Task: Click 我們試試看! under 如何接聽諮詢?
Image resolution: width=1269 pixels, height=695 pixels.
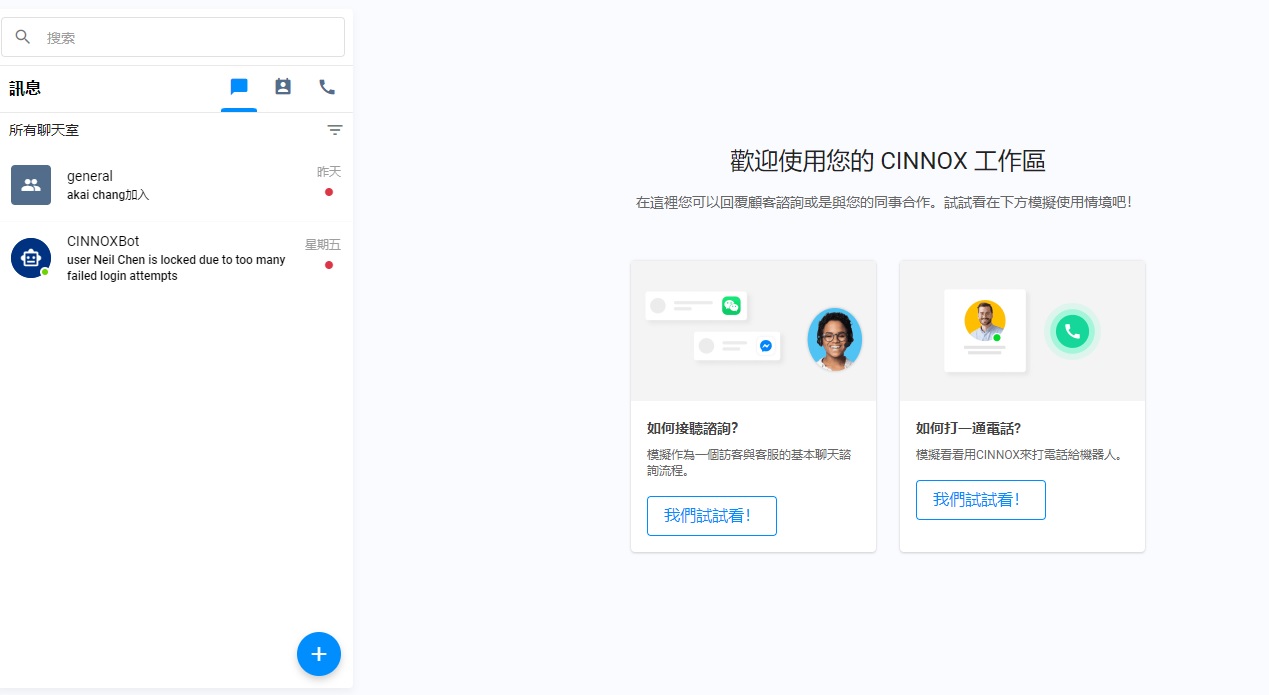Action: [712, 516]
